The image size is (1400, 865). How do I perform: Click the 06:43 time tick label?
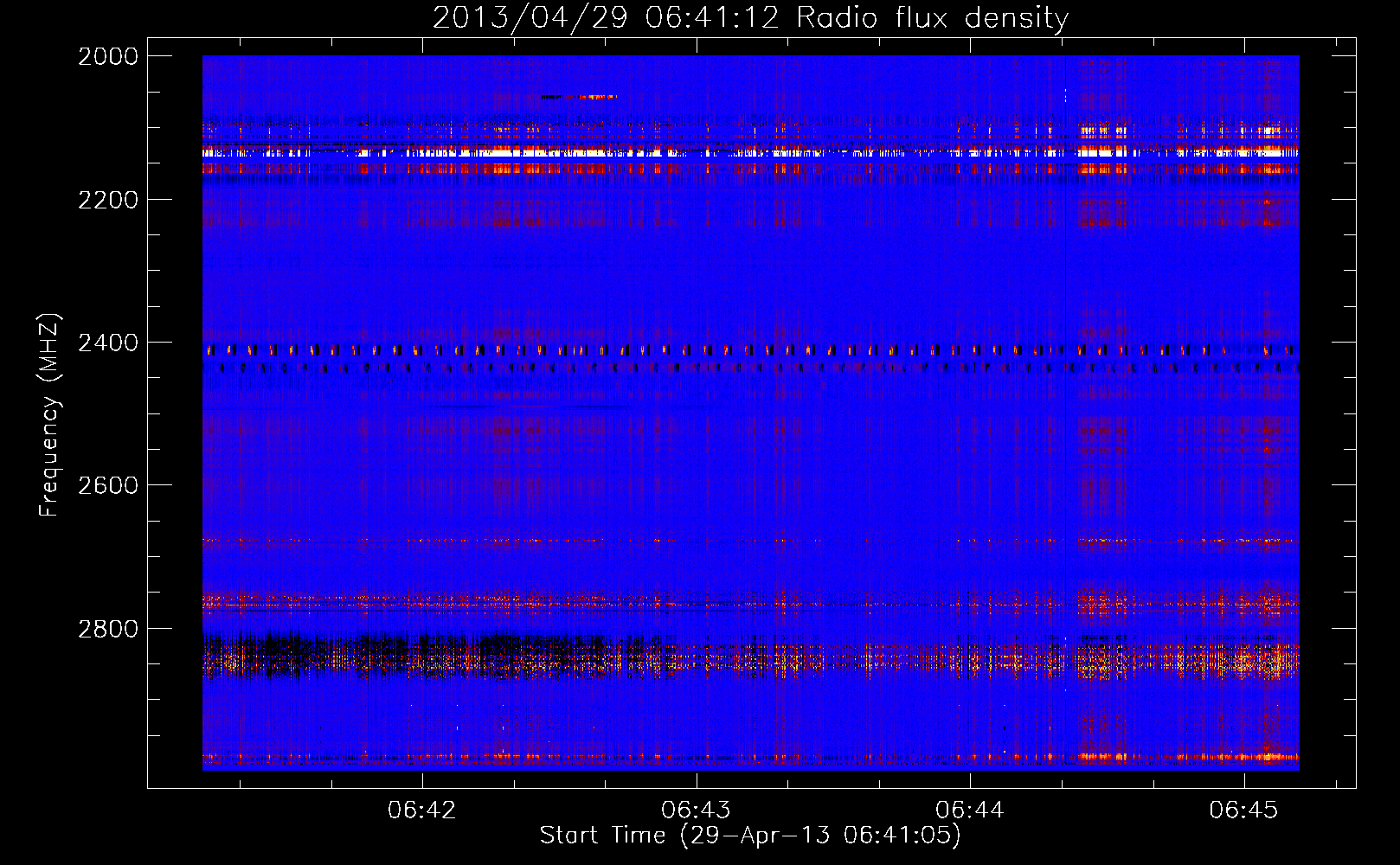(x=696, y=810)
